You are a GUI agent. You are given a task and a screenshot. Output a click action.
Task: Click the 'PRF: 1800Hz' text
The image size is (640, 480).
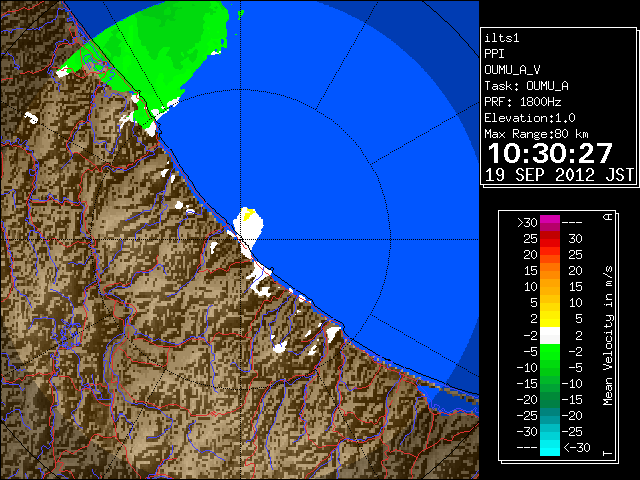pyautogui.click(x=523, y=102)
